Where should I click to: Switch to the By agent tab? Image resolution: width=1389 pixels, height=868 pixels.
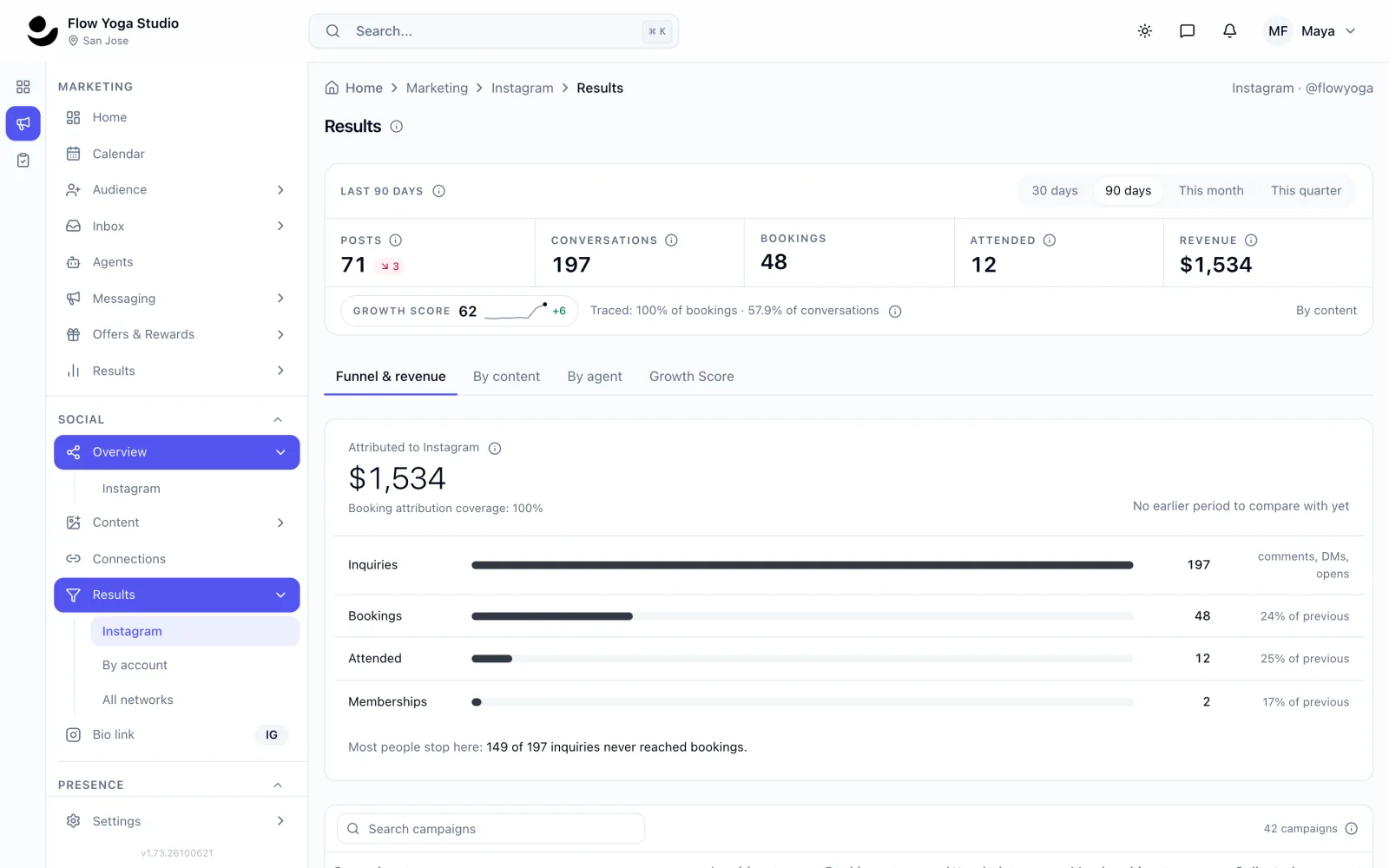click(x=595, y=377)
